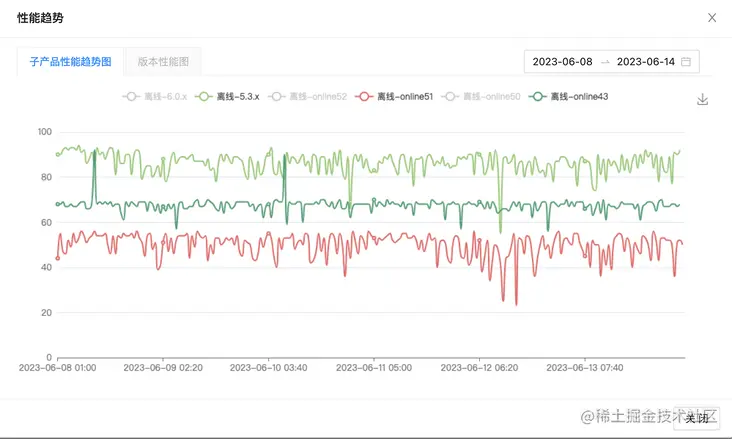732x439 pixels.
Task: Toggle 离线-online52 series legend
Action: tap(308, 97)
